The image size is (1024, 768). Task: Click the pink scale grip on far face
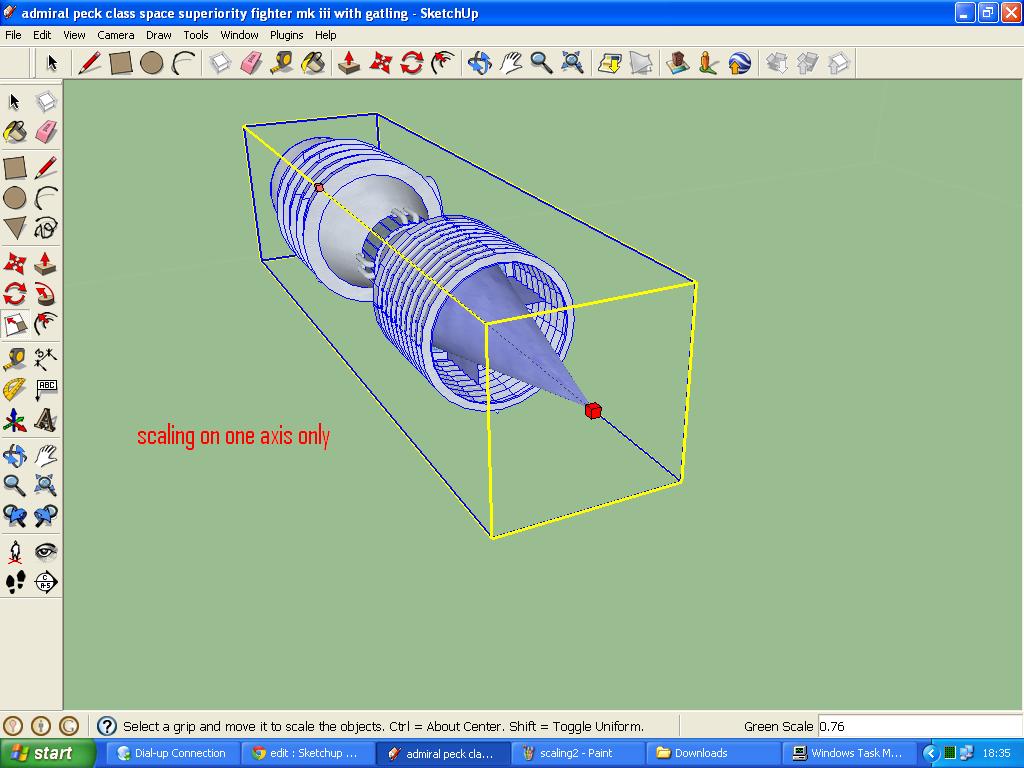[319, 187]
